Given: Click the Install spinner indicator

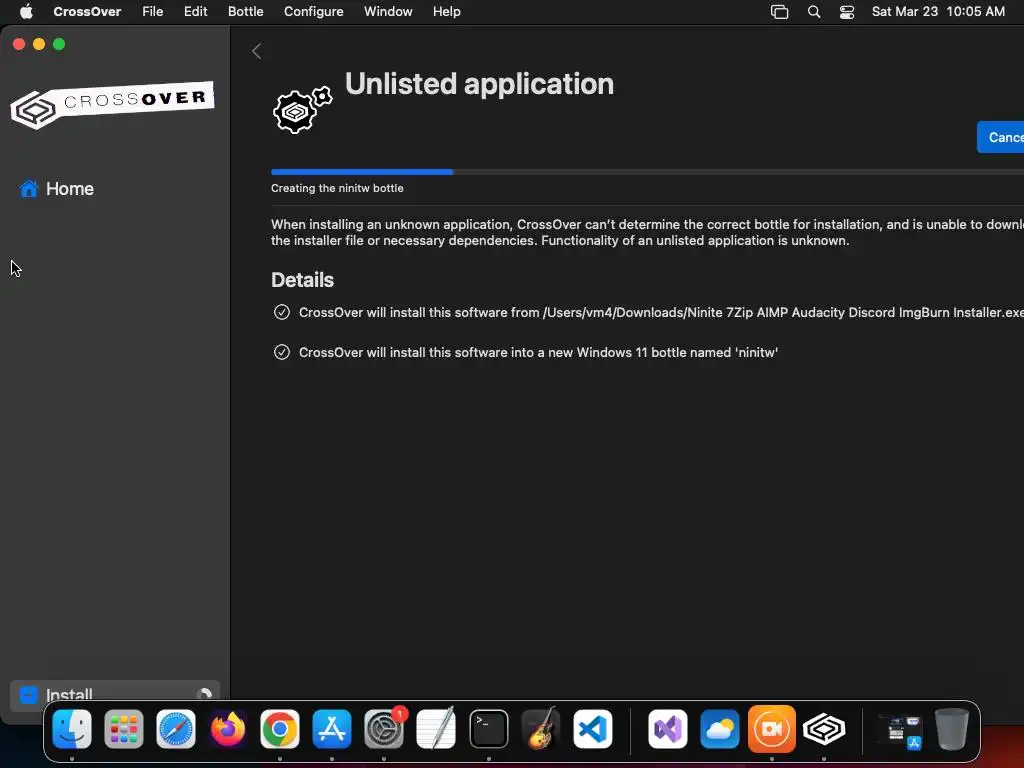Looking at the screenshot, I should click(204, 694).
